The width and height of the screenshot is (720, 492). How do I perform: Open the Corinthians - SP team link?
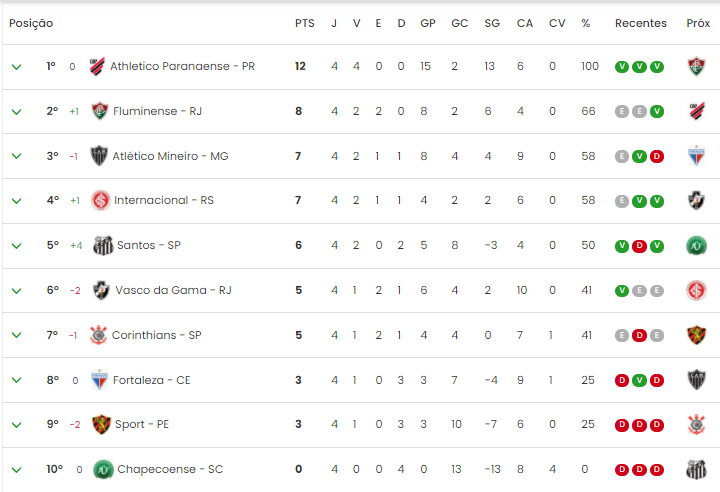click(x=157, y=335)
